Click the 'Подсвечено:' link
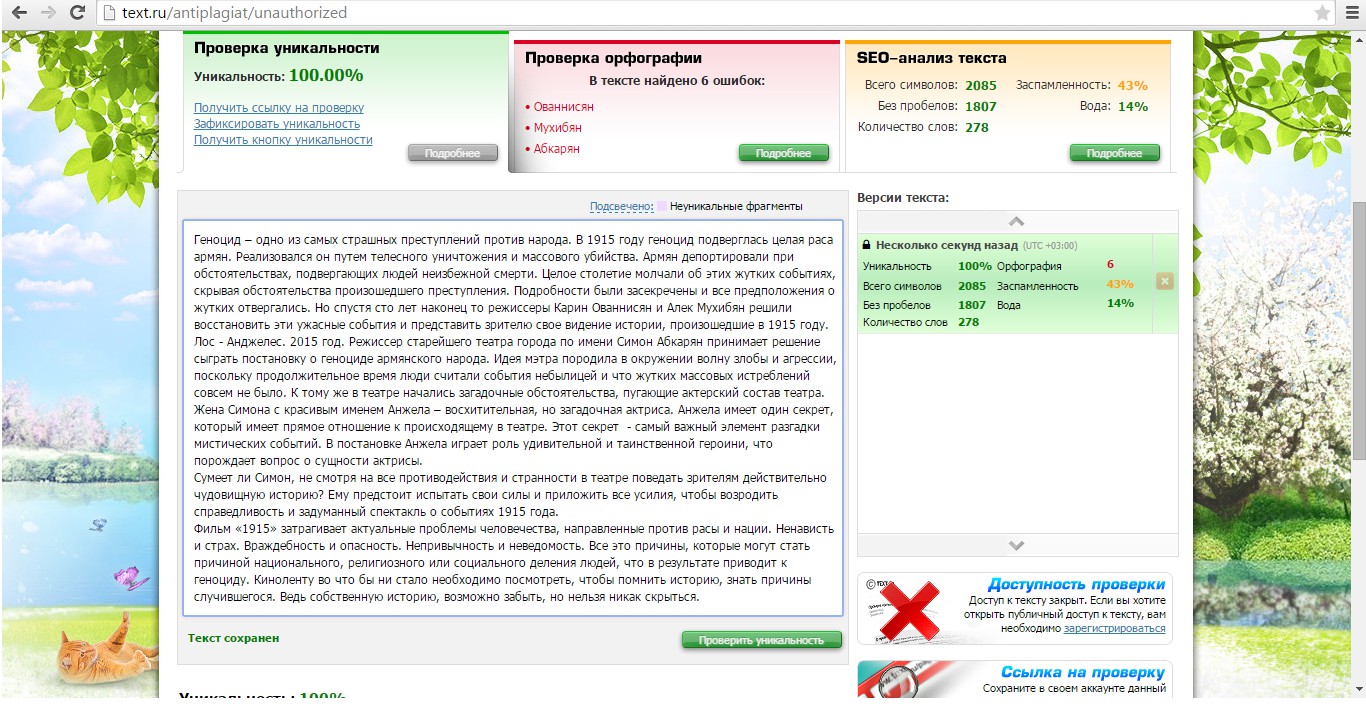Image resolution: width=1366 pixels, height=728 pixels. point(621,206)
